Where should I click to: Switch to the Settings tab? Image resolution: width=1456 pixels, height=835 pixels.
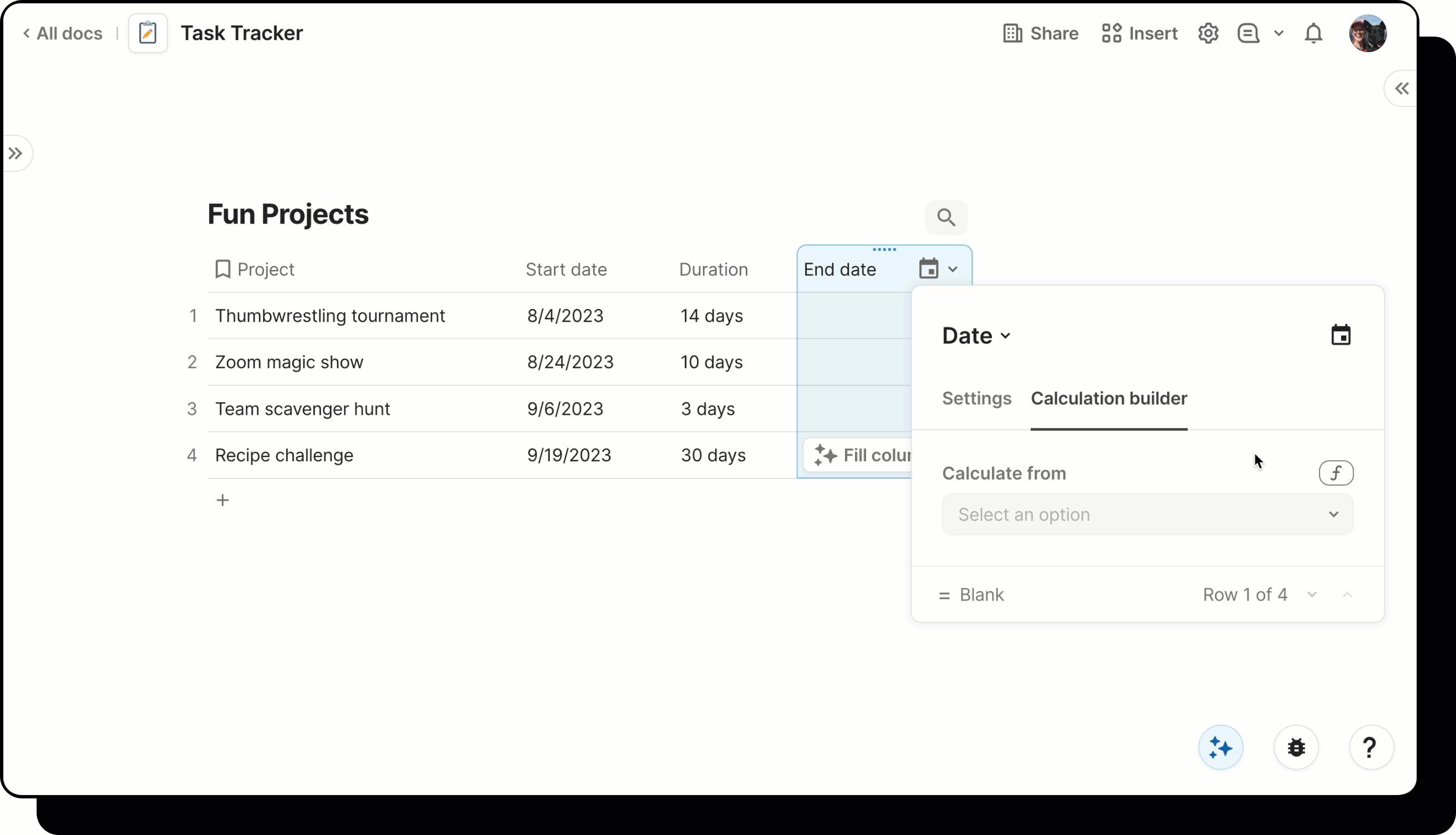(976, 399)
